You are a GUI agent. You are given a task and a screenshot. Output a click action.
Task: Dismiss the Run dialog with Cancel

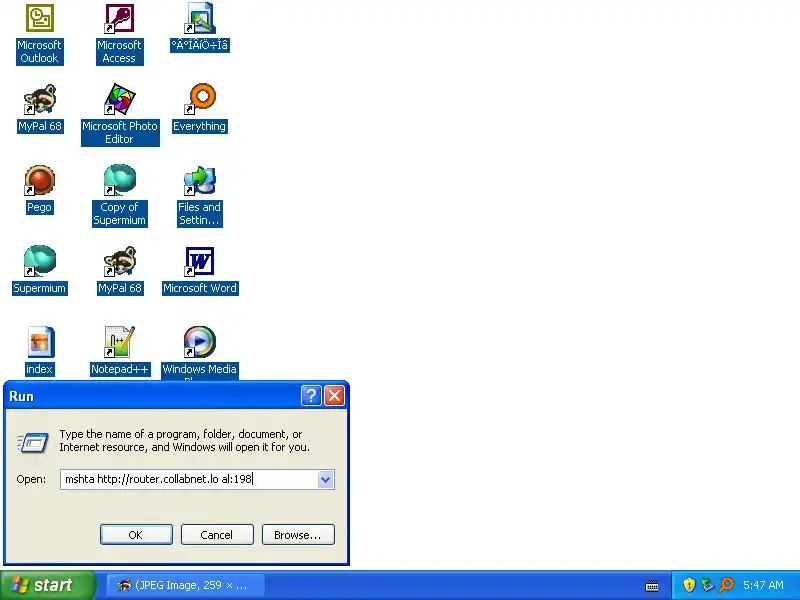(217, 535)
